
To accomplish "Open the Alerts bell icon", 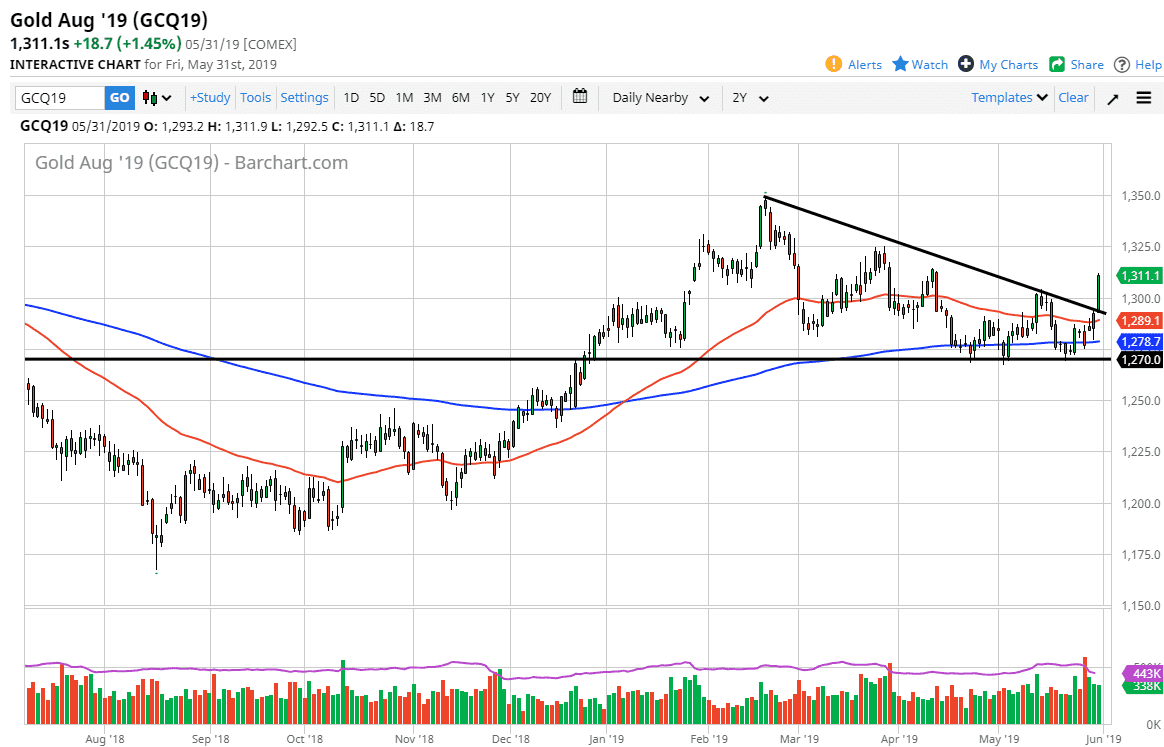I will 833,64.
